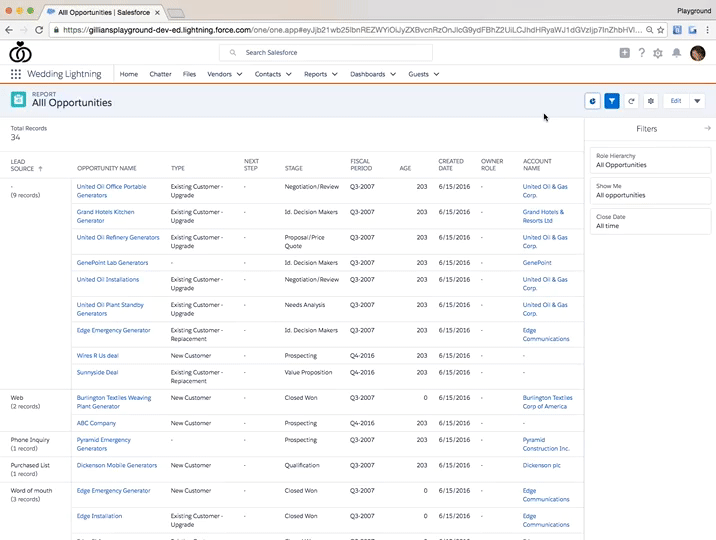The width and height of the screenshot is (716, 540).
Task: Expand the Dashboards menu chevron
Action: click(x=393, y=74)
